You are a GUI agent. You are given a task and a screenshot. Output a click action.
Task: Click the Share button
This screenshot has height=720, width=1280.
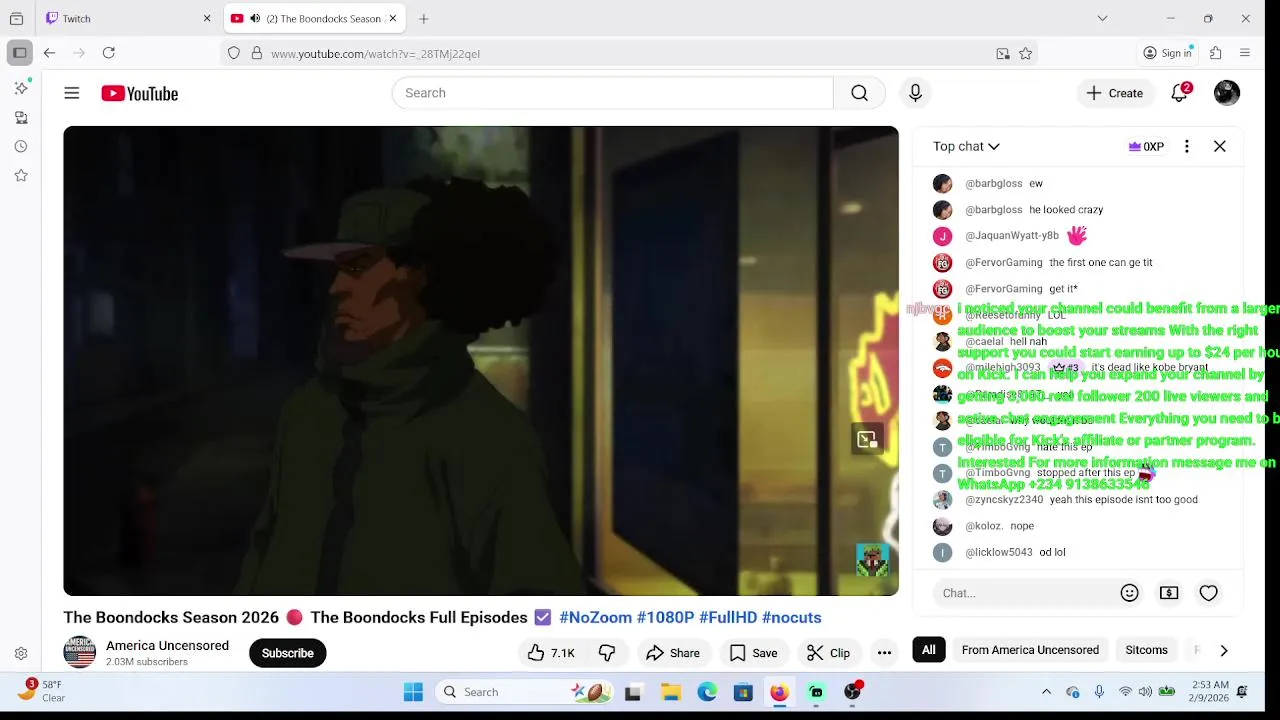click(673, 653)
